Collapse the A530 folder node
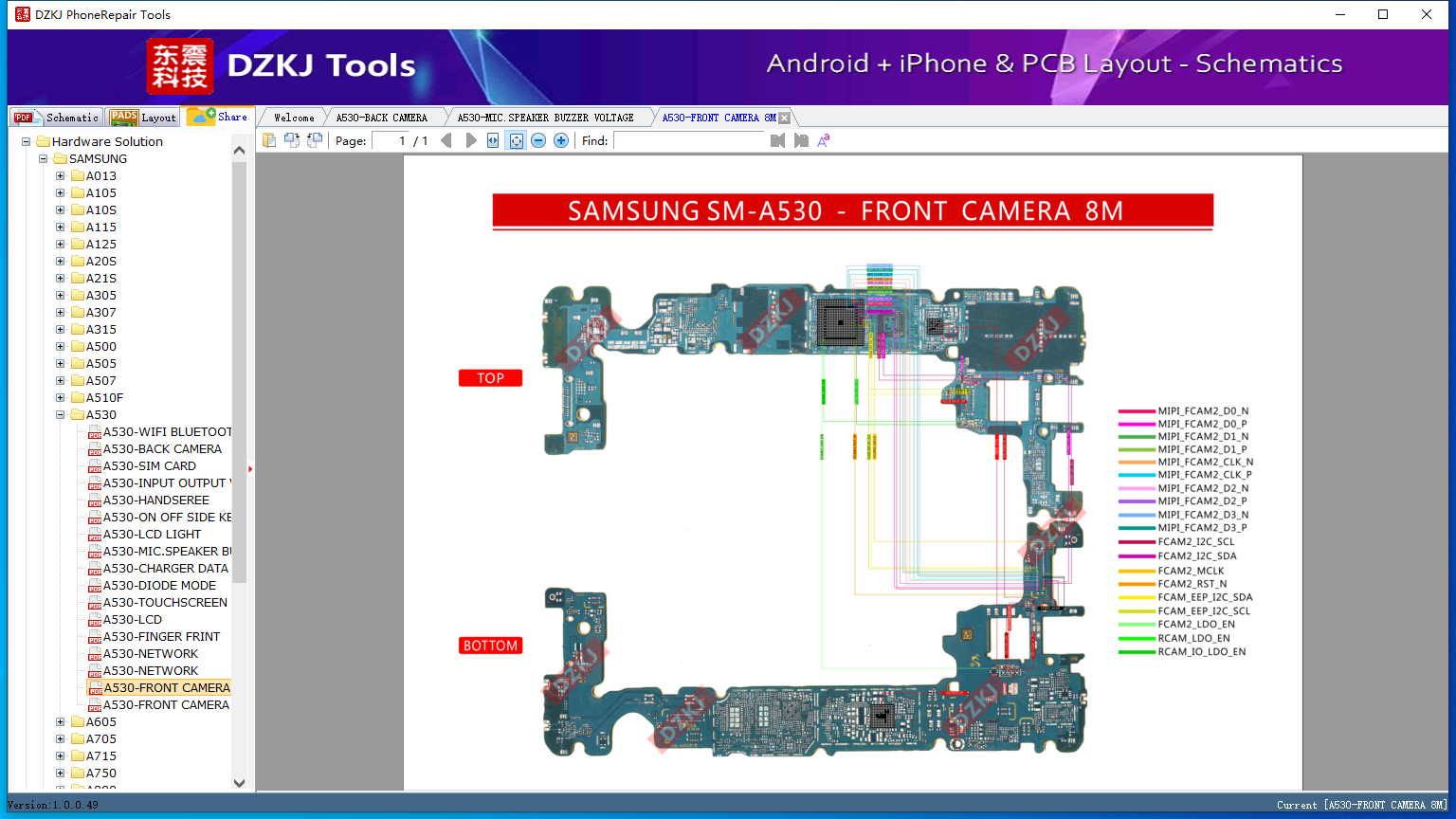This screenshot has width=1456, height=819. pyautogui.click(x=61, y=415)
